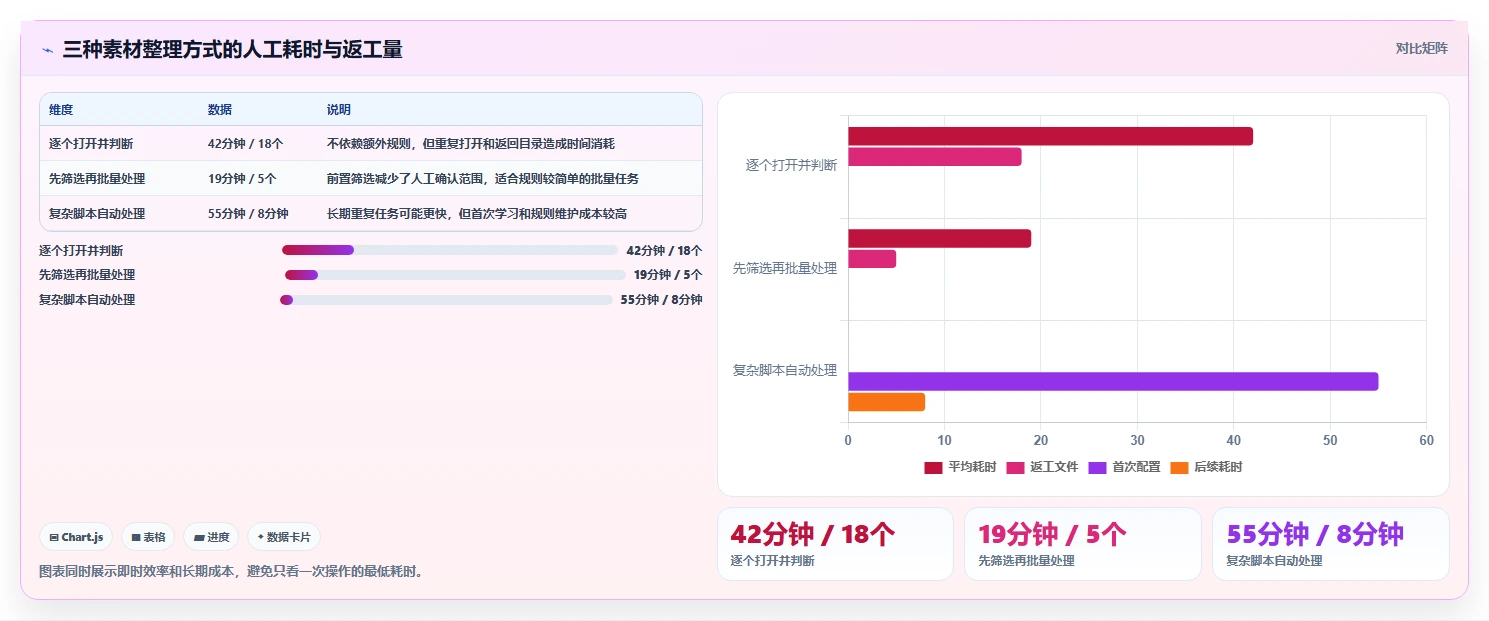Viewport: 1489px width, 621px height.
Task: Click the 维度 column header
Action: click(61, 110)
